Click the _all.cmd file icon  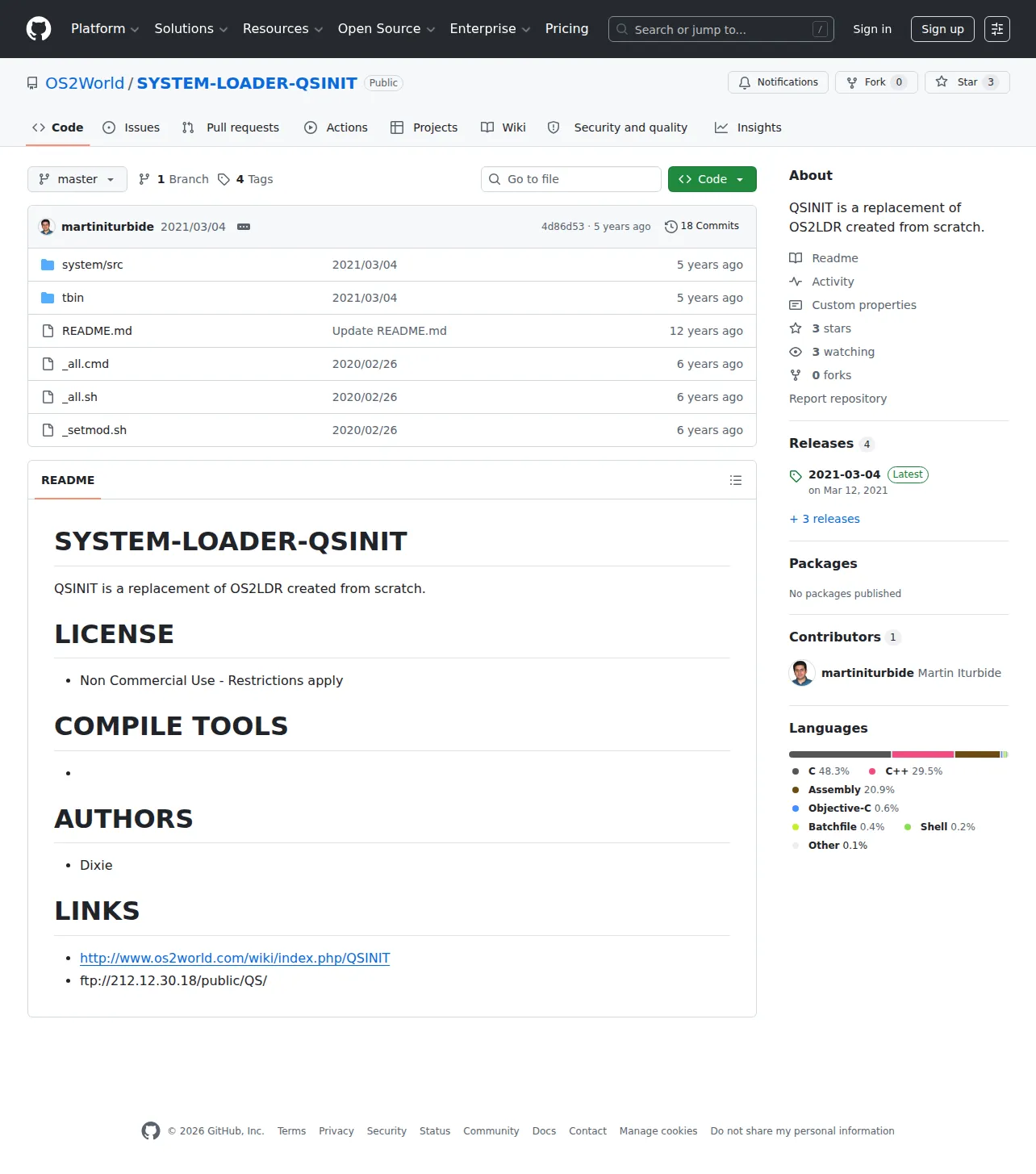click(48, 364)
